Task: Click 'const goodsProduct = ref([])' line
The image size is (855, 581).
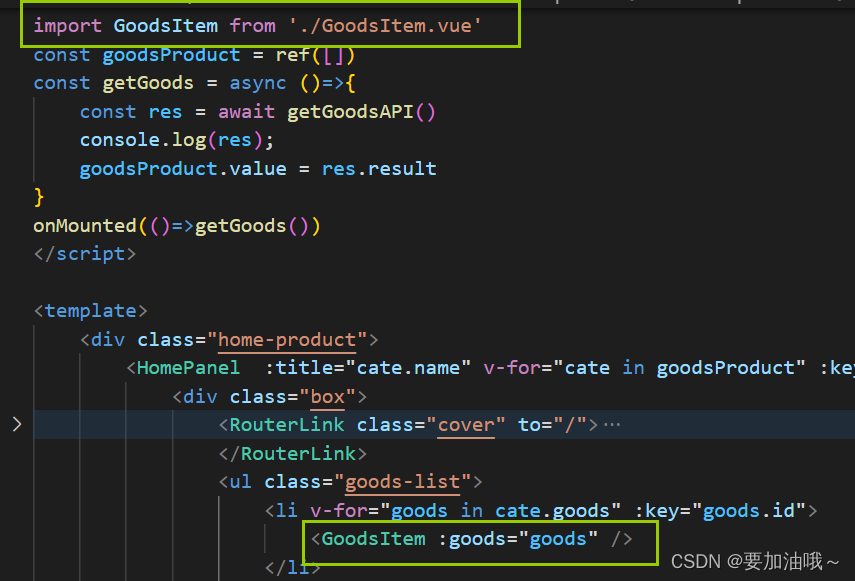Action: (194, 55)
